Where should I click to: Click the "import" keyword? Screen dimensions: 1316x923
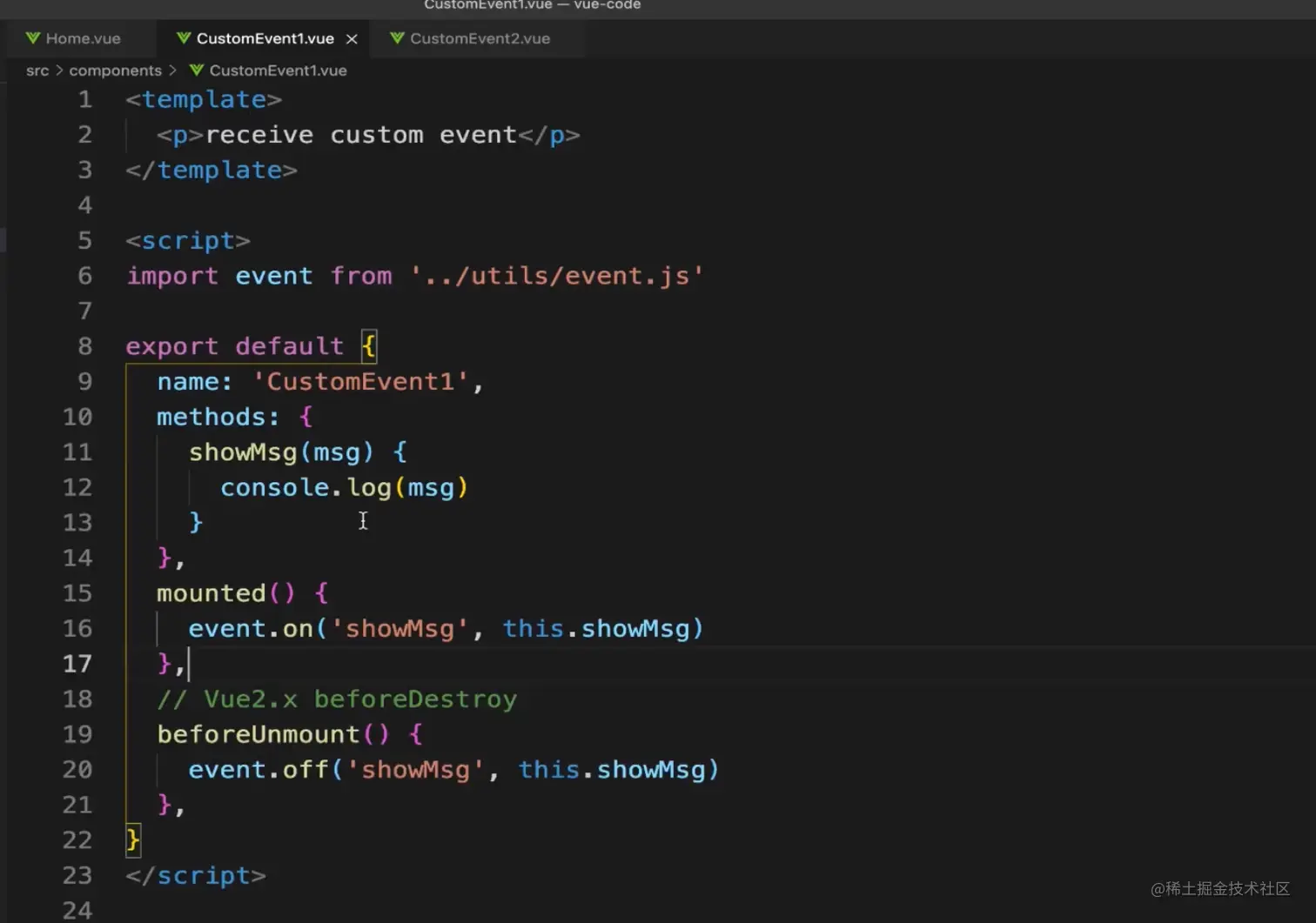[172, 276]
